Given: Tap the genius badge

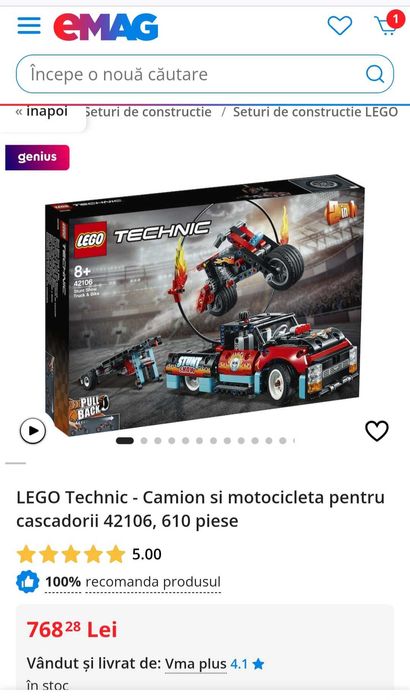Looking at the screenshot, I should click(x=38, y=157).
